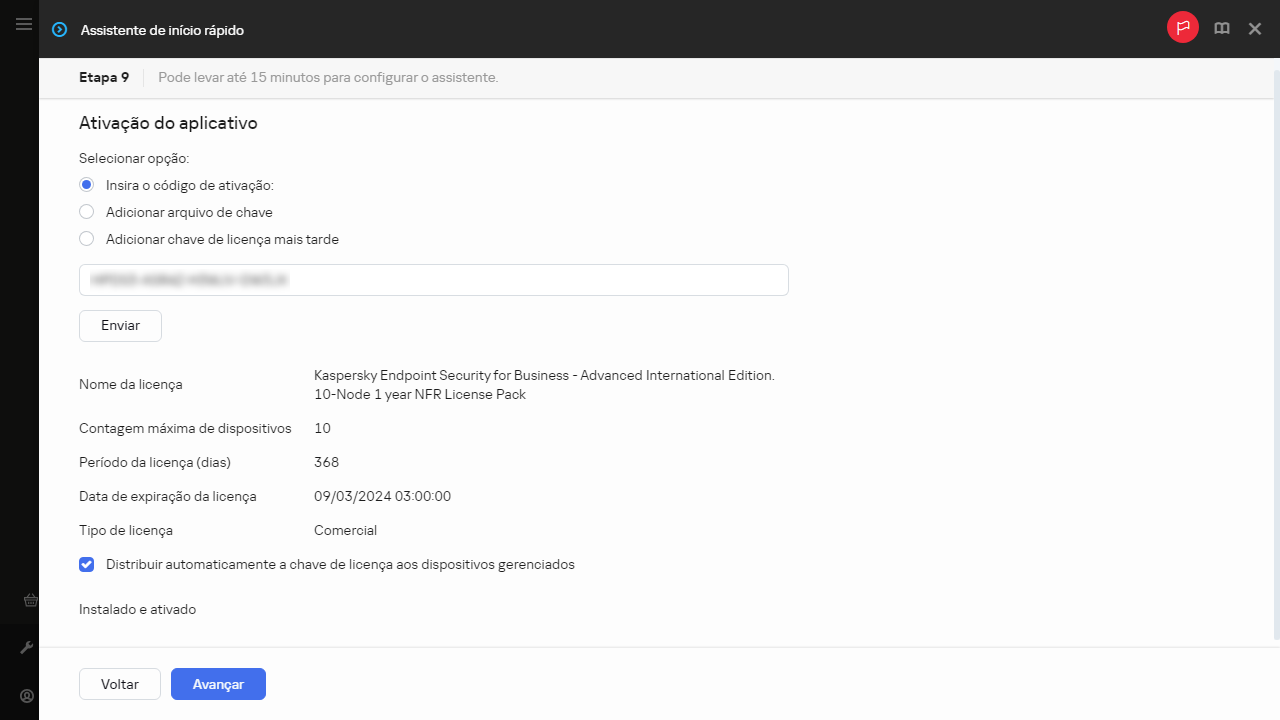The image size is (1280, 720).
Task: Select 'Adicionar chave de licença mais tarde'
Action: [86, 239]
